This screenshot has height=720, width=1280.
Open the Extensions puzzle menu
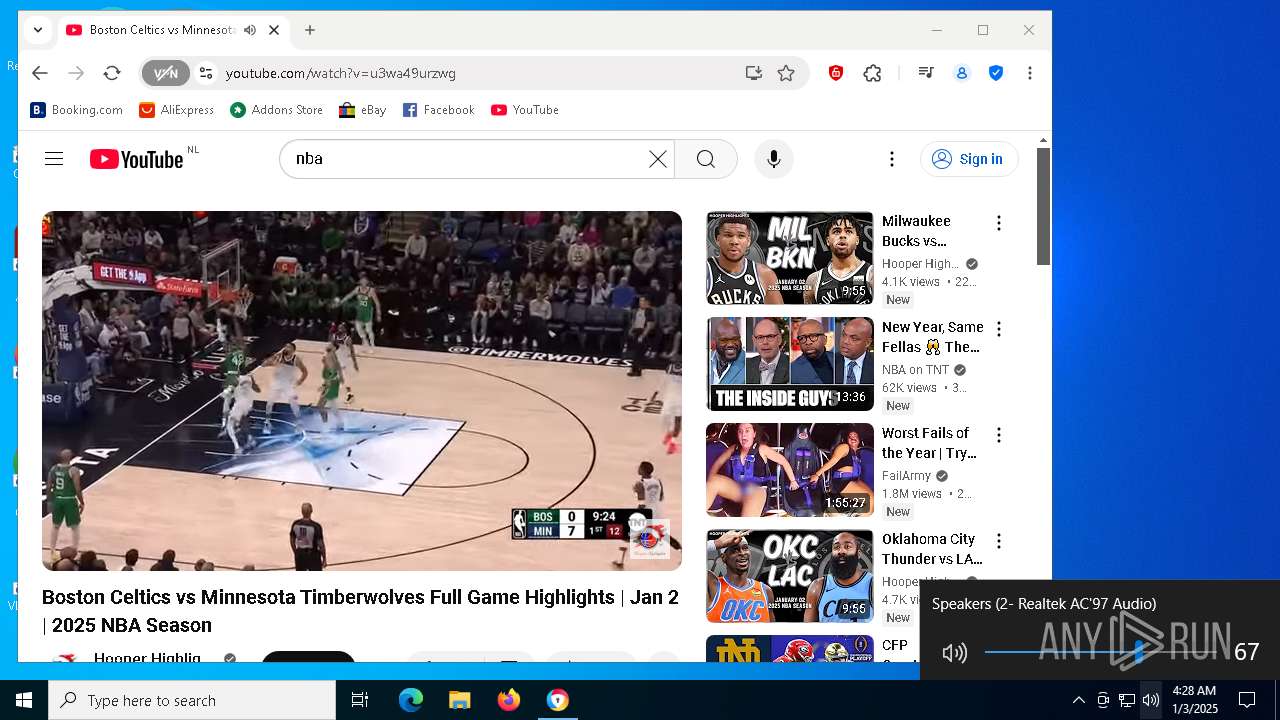[872, 73]
